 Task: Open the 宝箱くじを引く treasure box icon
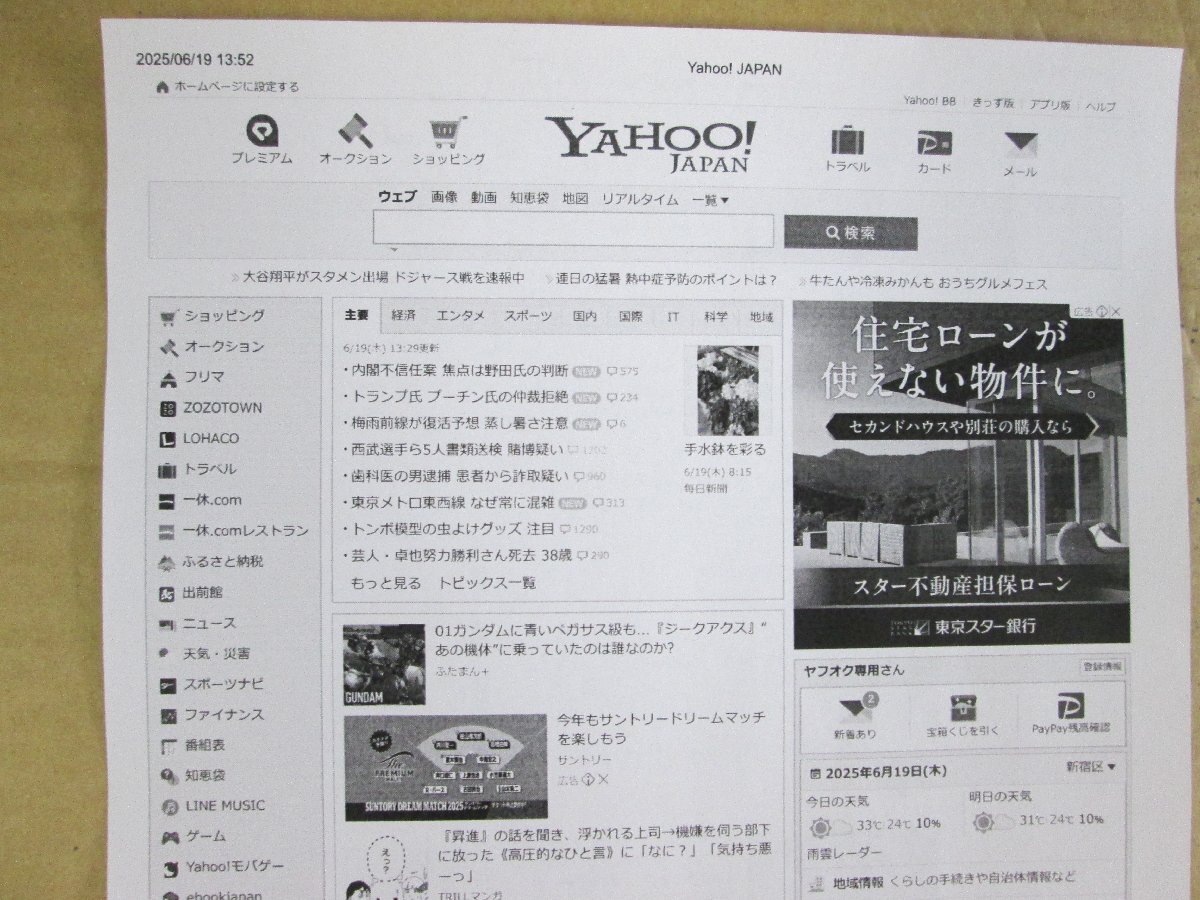(964, 708)
